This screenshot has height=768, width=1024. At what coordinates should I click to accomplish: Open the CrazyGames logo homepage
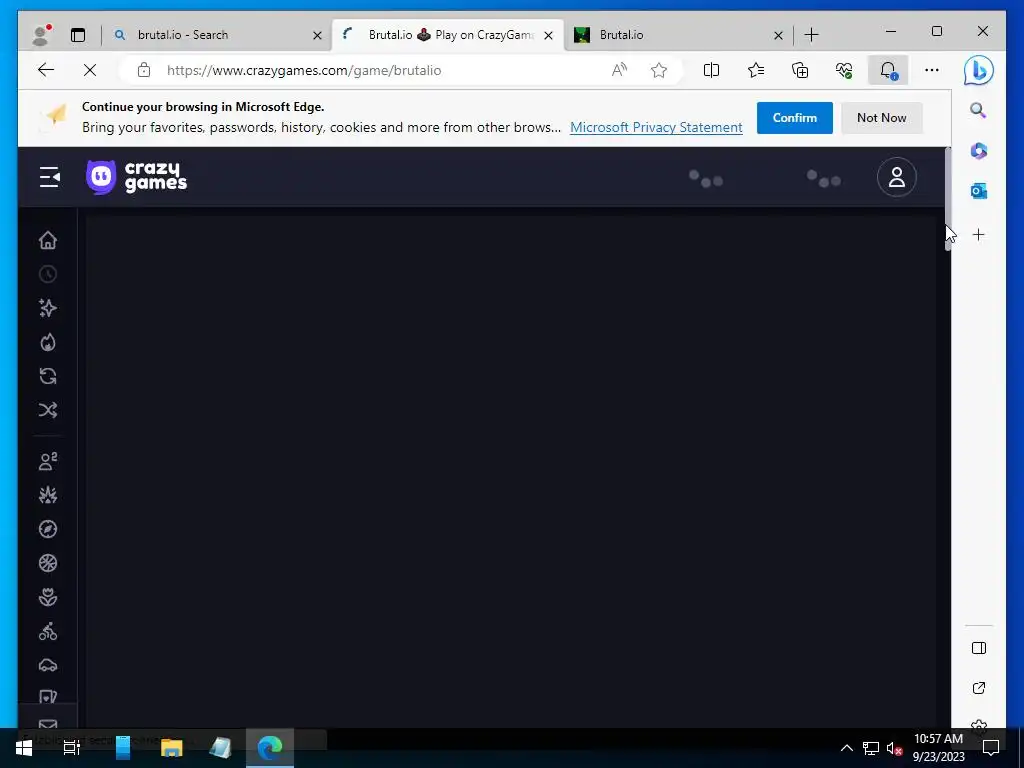tap(136, 177)
